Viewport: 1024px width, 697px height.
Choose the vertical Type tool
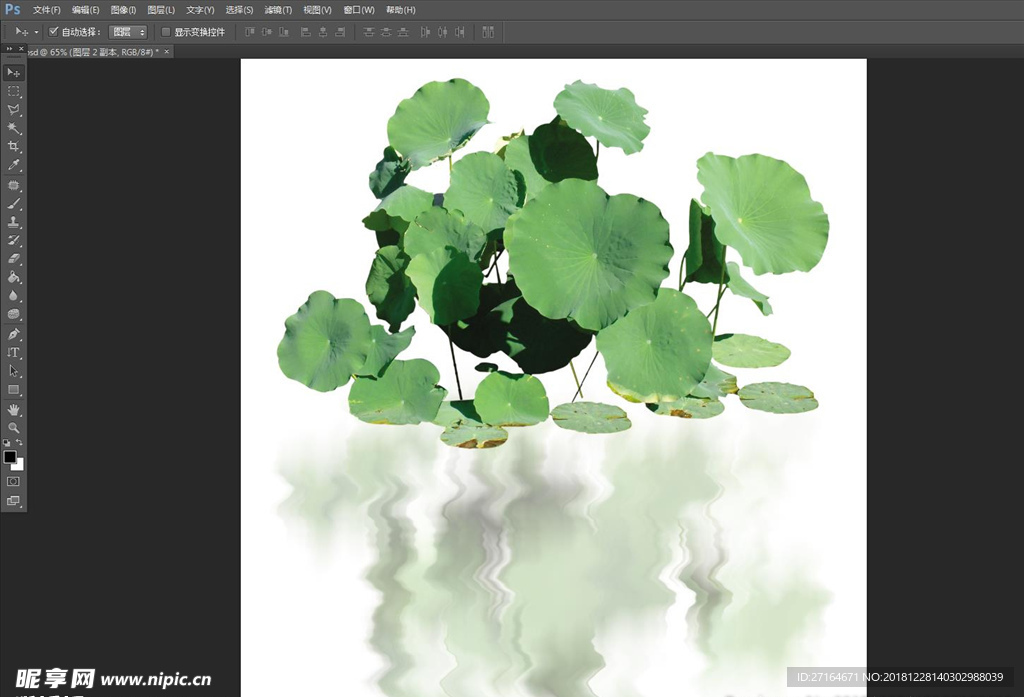pyautogui.click(x=14, y=353)
